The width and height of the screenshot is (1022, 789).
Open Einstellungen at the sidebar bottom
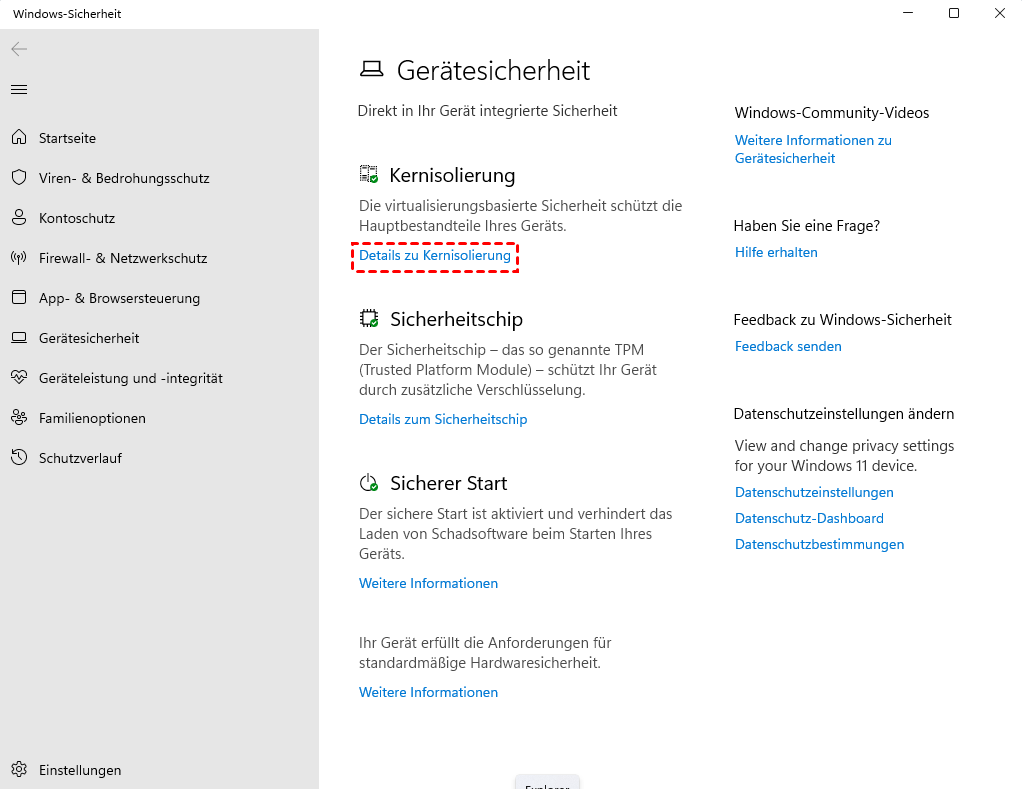(80, 770)
